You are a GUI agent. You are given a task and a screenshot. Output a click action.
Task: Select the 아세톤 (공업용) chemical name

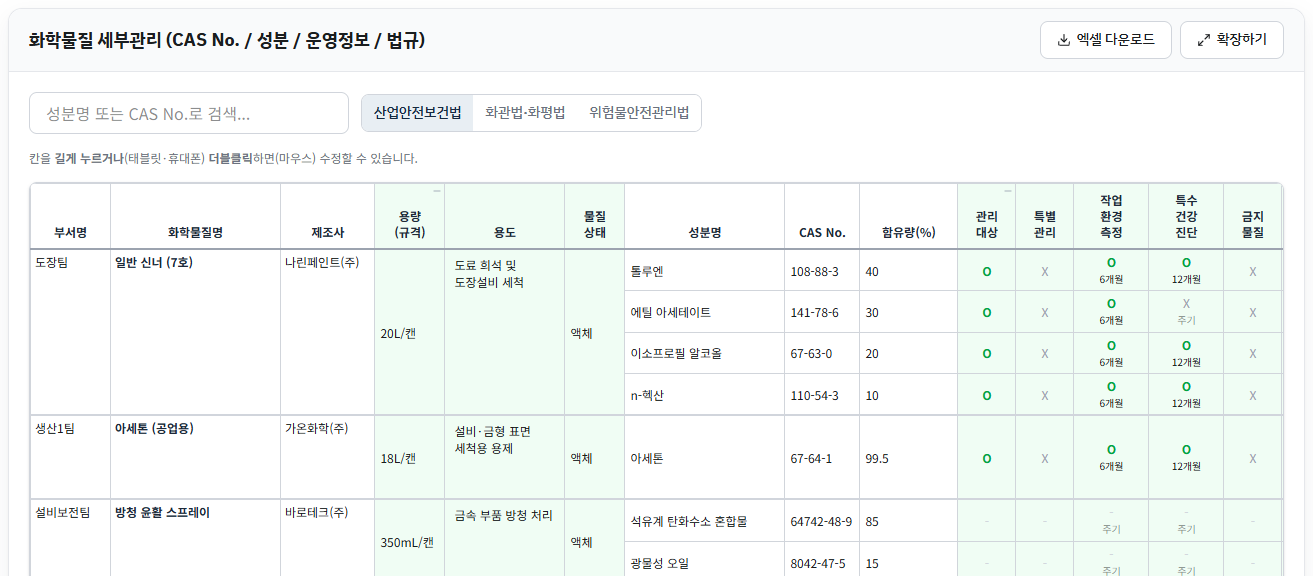click(x=195, y=457)
